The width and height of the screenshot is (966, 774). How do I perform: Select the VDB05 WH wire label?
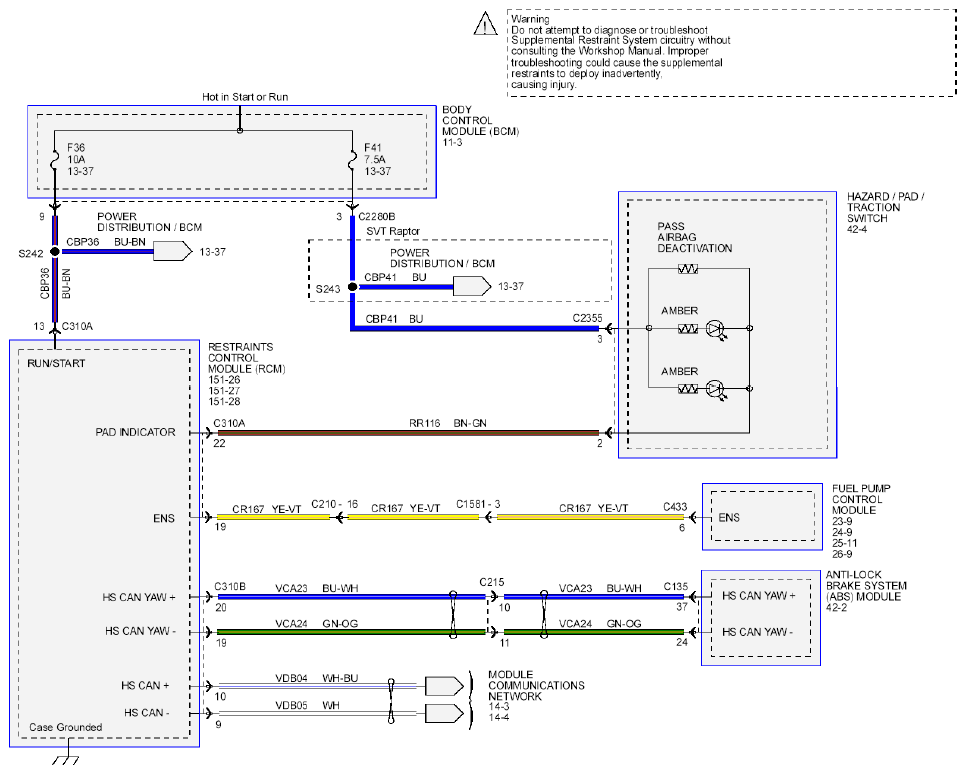click(x=307, y=705)
